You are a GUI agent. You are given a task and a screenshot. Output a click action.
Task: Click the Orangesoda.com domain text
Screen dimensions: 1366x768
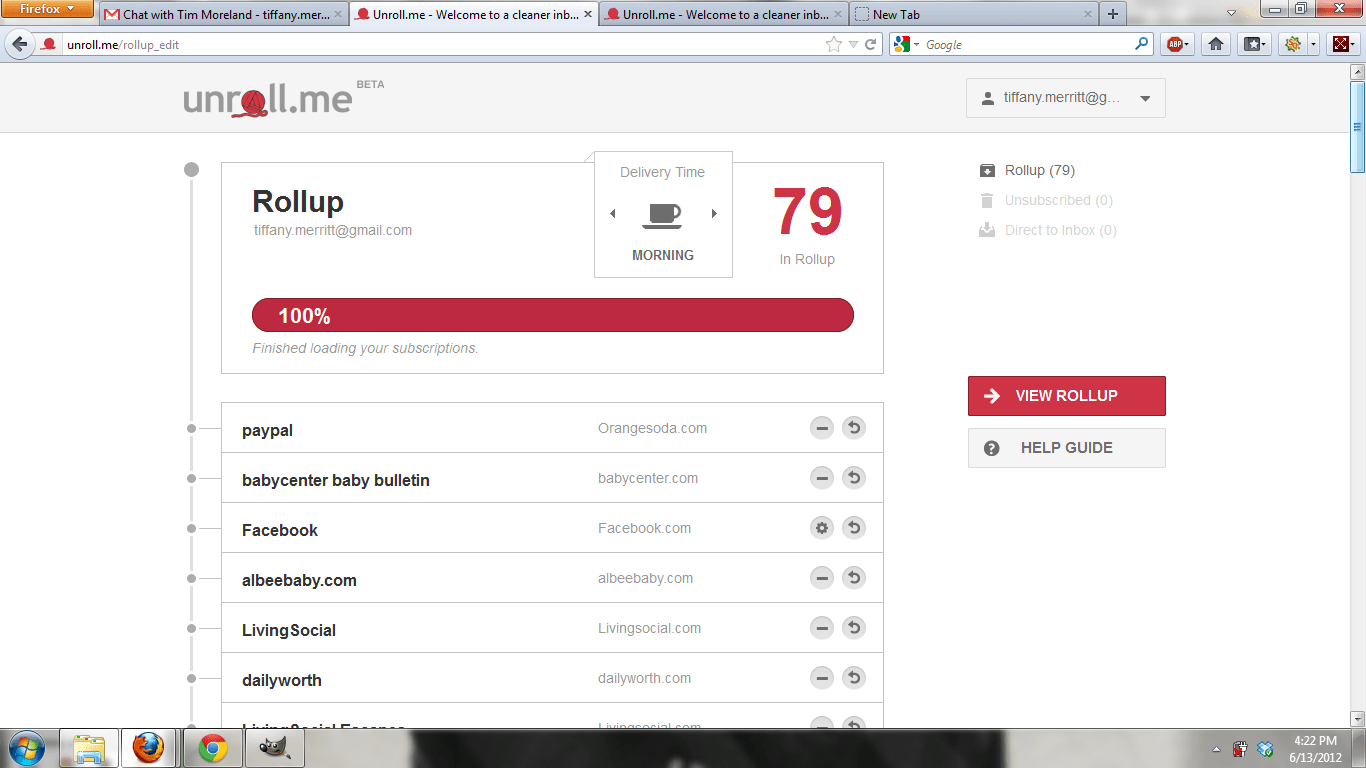pos(652,428)
